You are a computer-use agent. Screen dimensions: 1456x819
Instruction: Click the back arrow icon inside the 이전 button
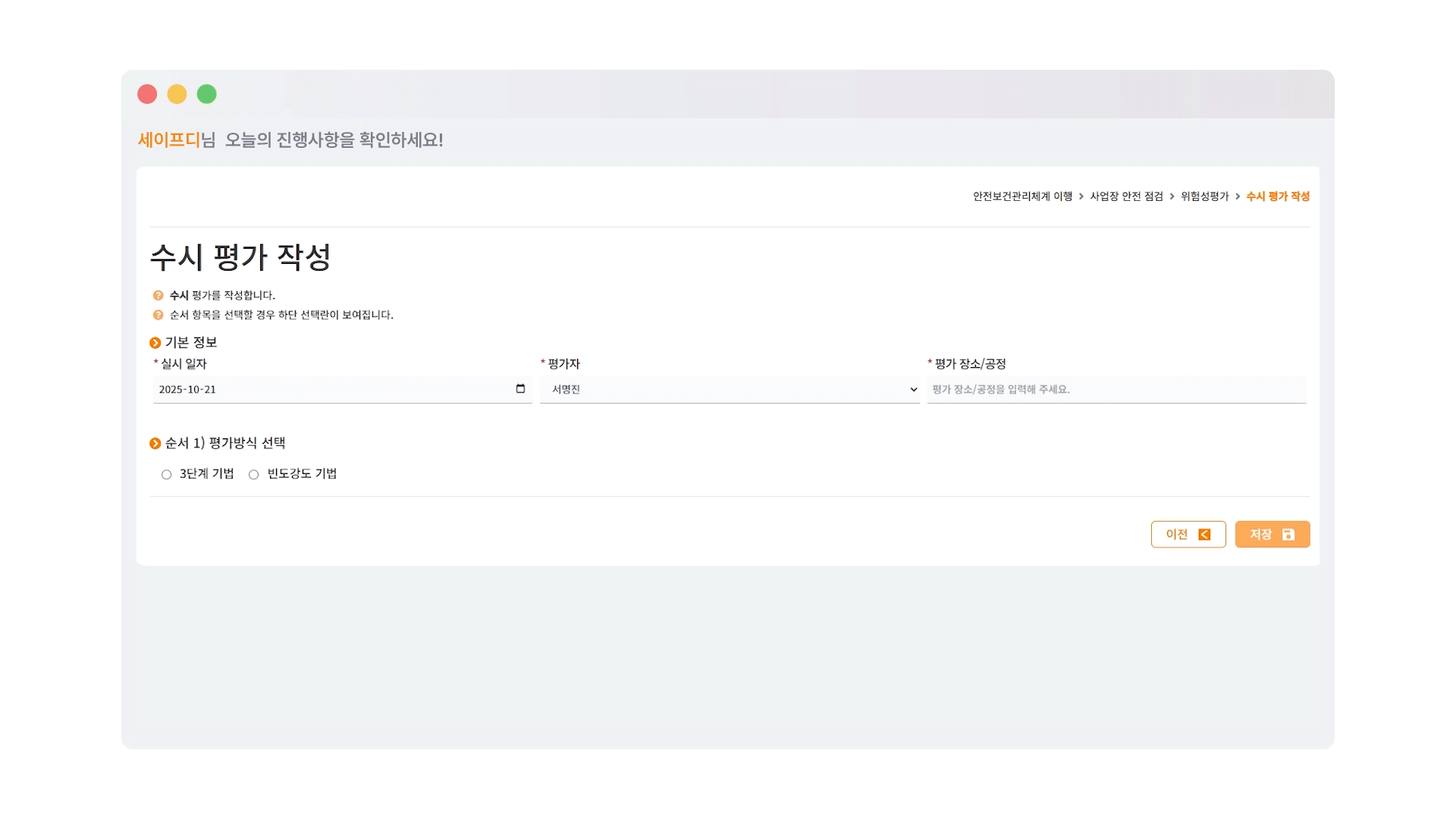point(1203,534)
